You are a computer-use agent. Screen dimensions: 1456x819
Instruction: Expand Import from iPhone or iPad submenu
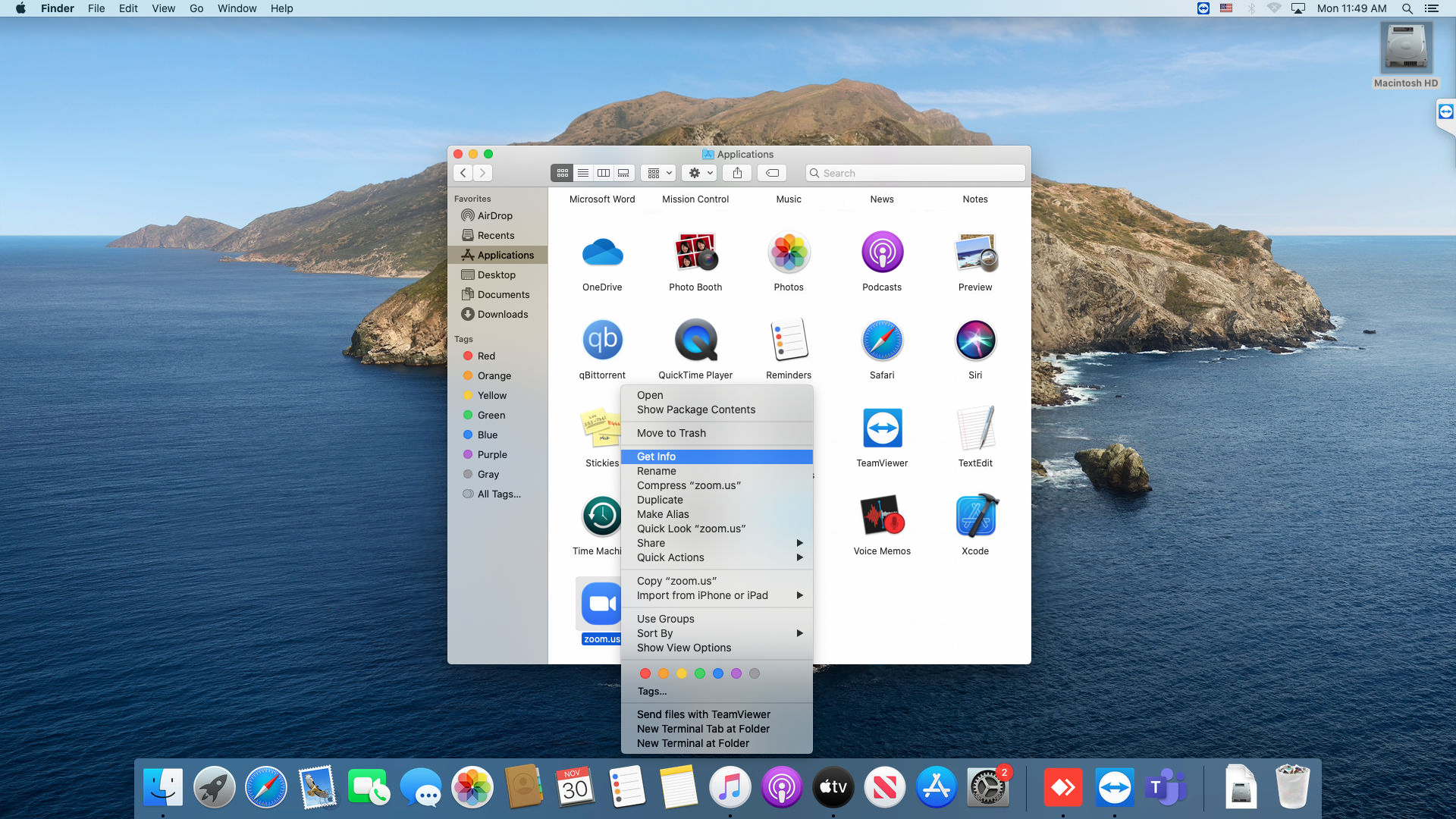[717, 595]
